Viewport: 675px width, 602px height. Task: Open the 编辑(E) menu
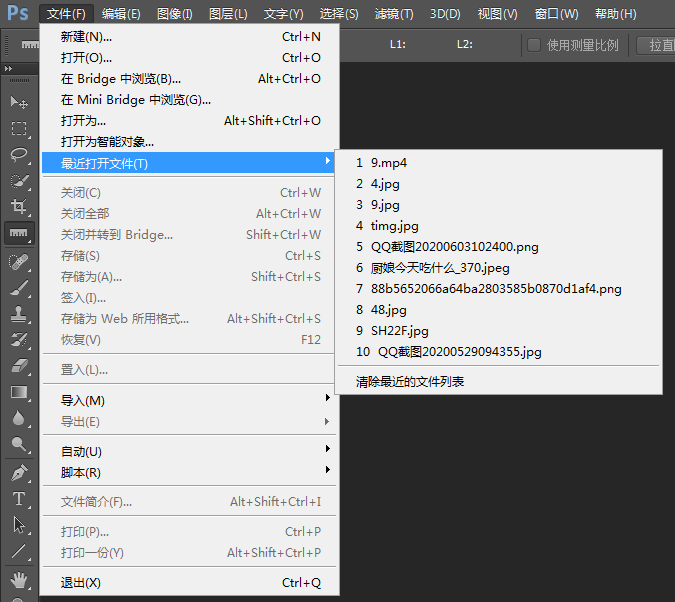click(121, 14)
